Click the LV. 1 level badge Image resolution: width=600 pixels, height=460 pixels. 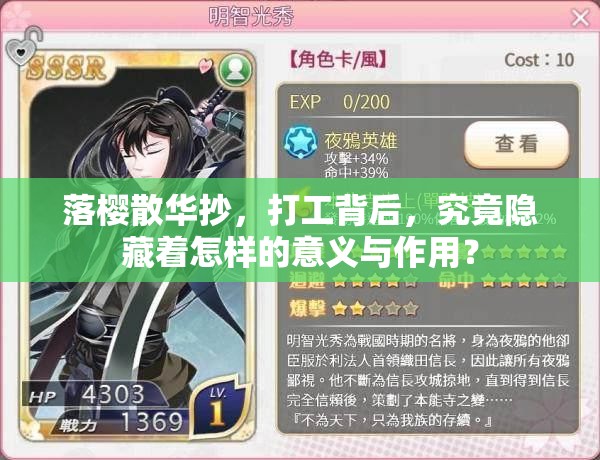point(219,408)
